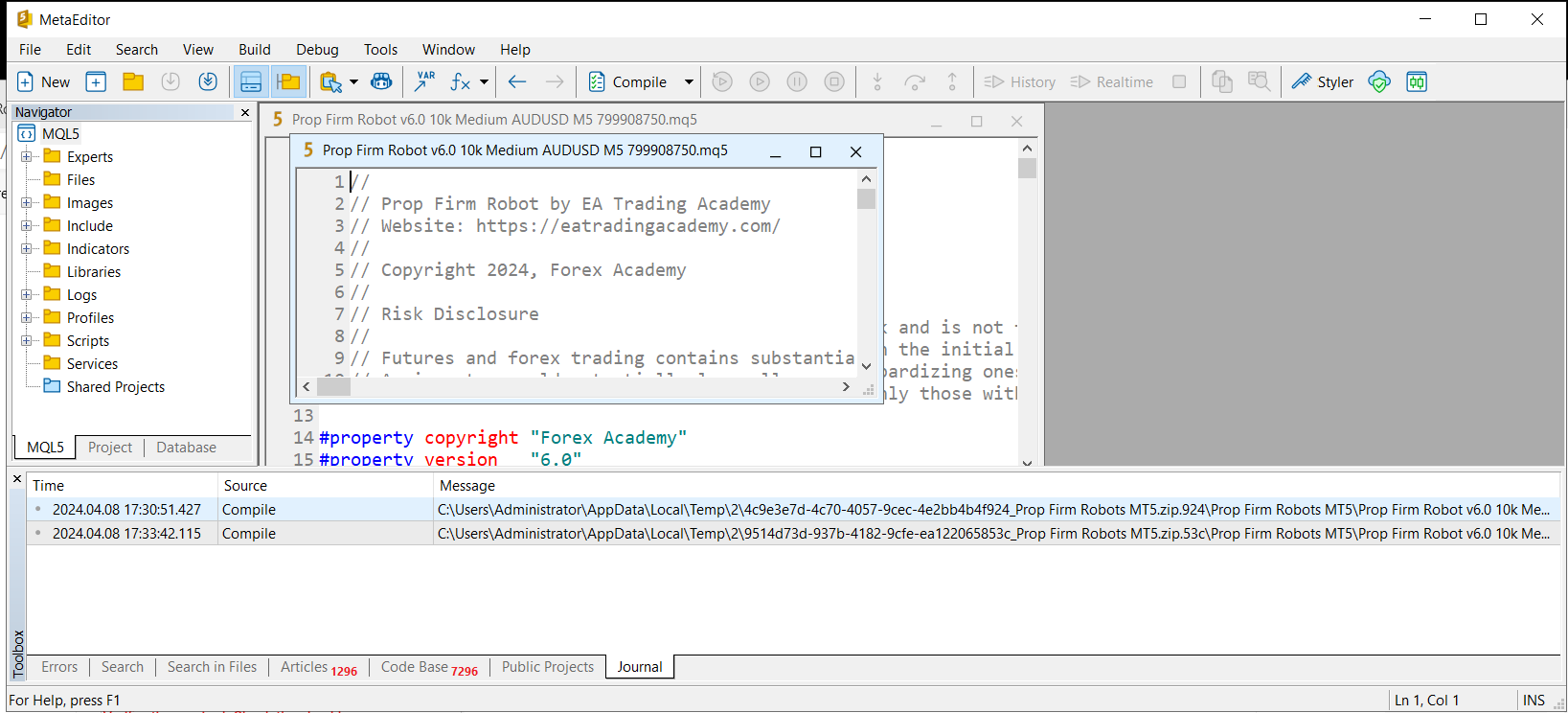Viewport: 1568px width, 713px height.
Task: Start profiling on Realtime data
Action: click(1112, 82)
